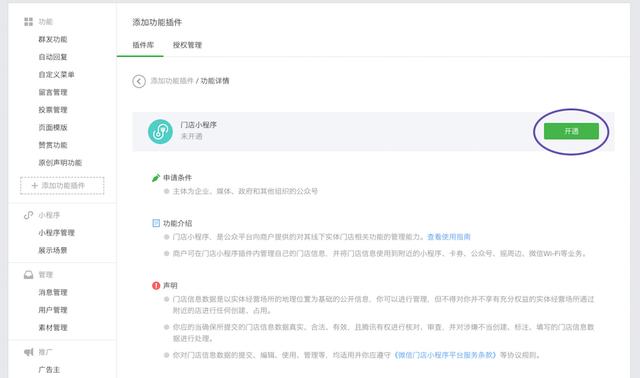The height and width of the screenshot is (378, 640).
Task: Open 素材管理 in the sidebar
Action: (53, 327)
